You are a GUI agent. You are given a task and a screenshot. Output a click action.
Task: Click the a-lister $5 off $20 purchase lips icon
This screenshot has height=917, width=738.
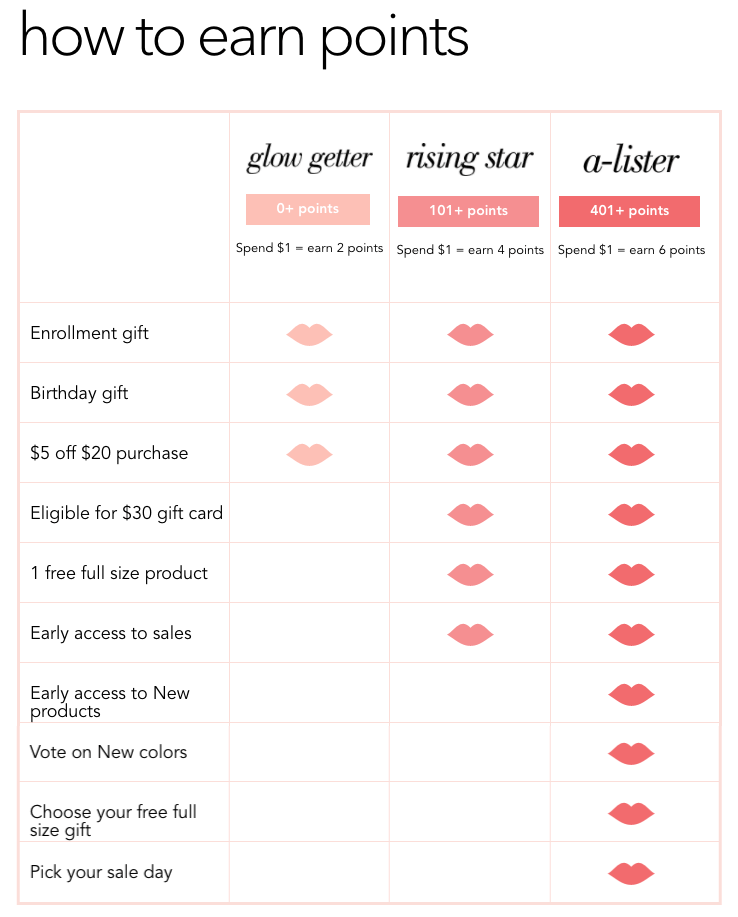[631, 454]
